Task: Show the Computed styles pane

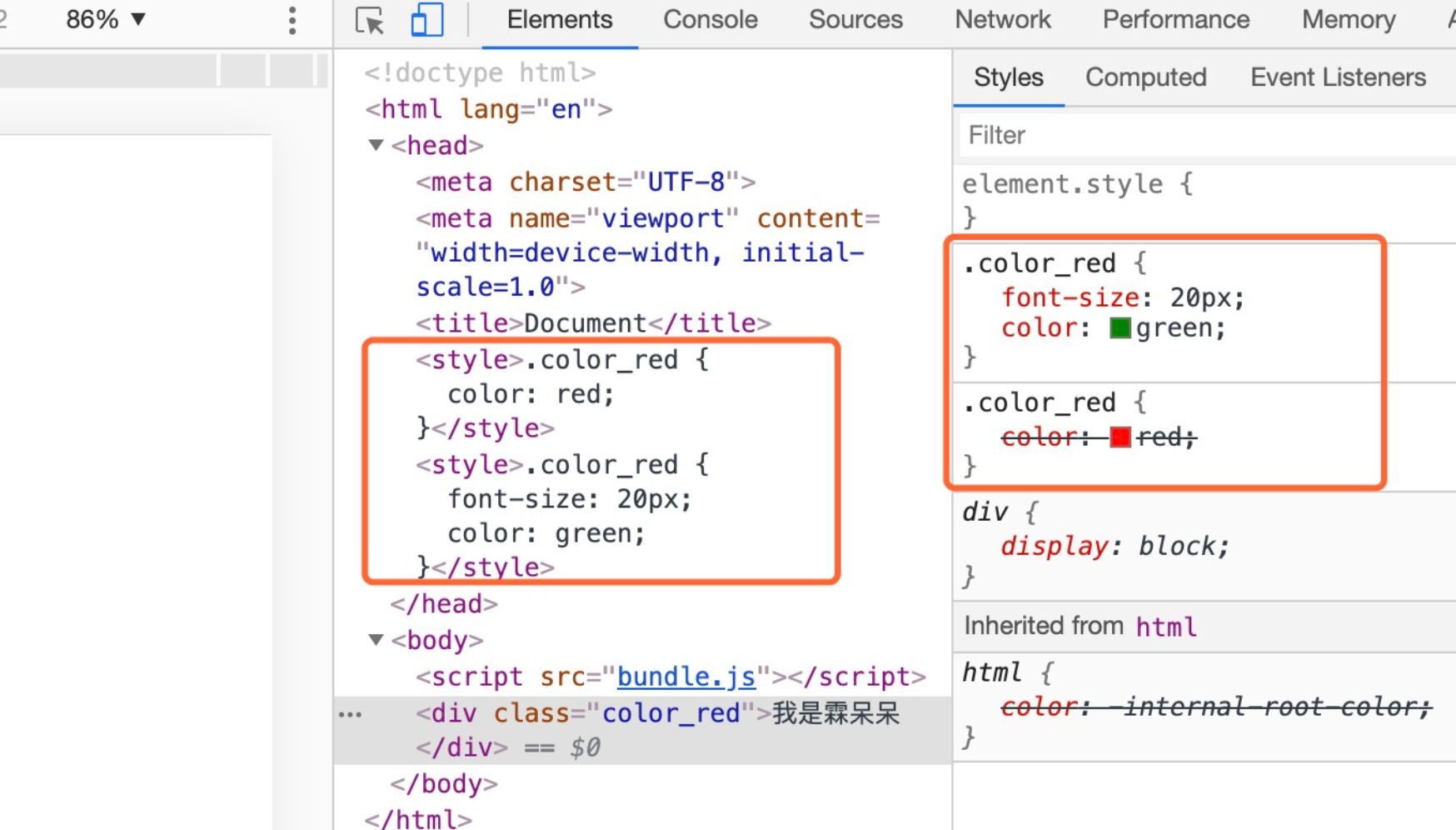Action: coord(1145,77)
